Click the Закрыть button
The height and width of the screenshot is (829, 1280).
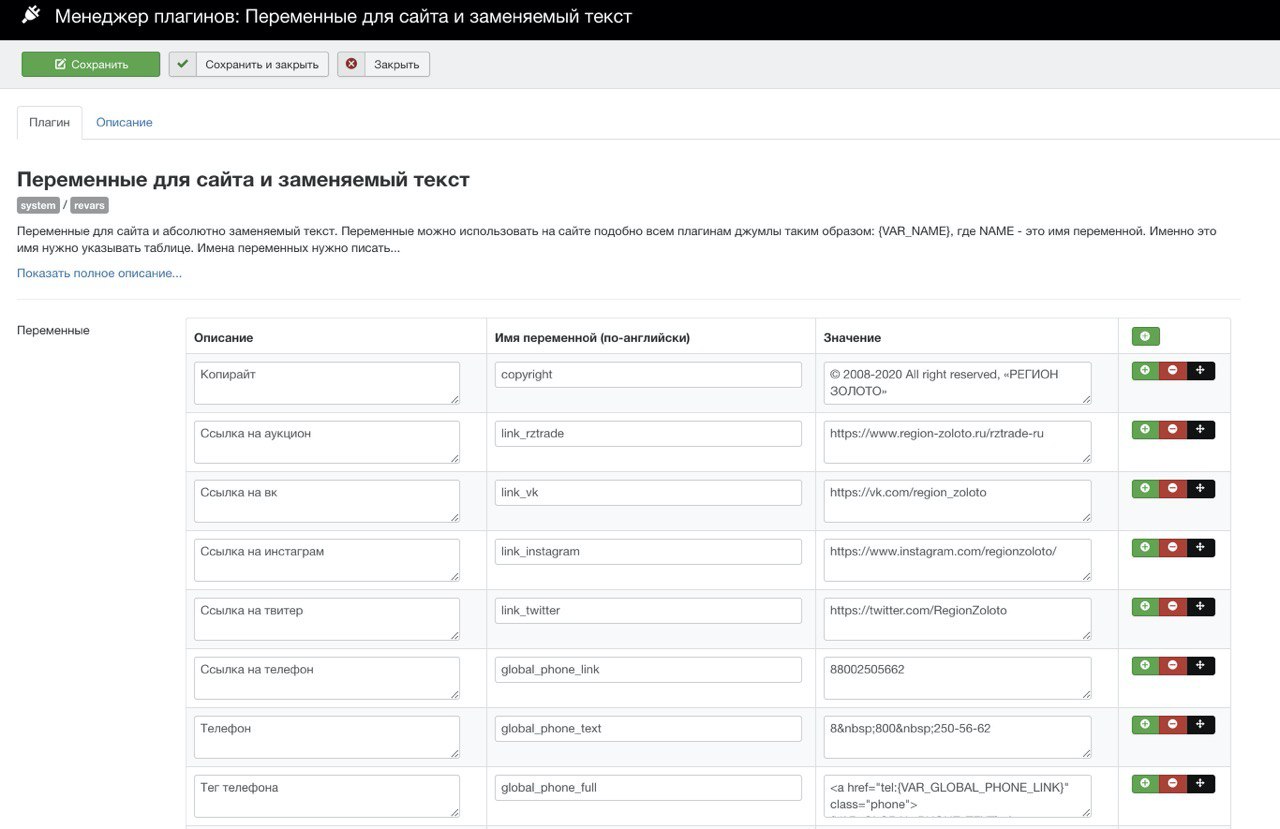point(384,64)
